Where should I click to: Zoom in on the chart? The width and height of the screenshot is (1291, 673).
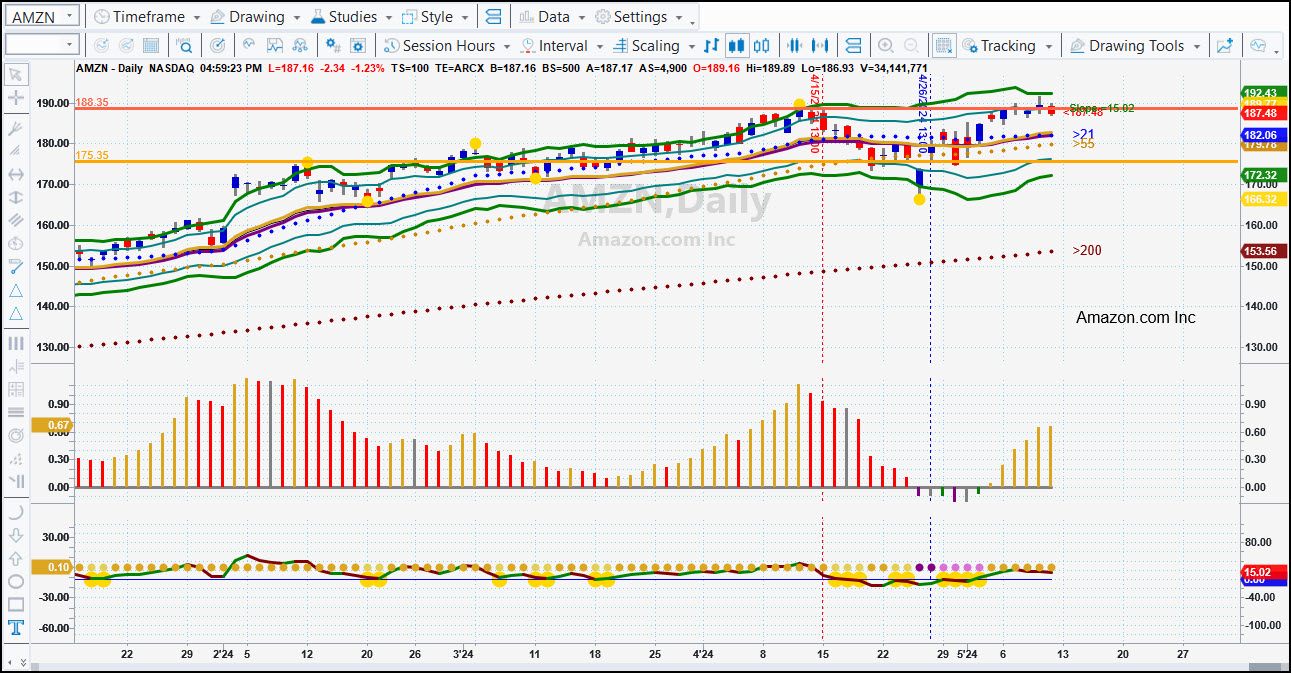click(885, 46)
